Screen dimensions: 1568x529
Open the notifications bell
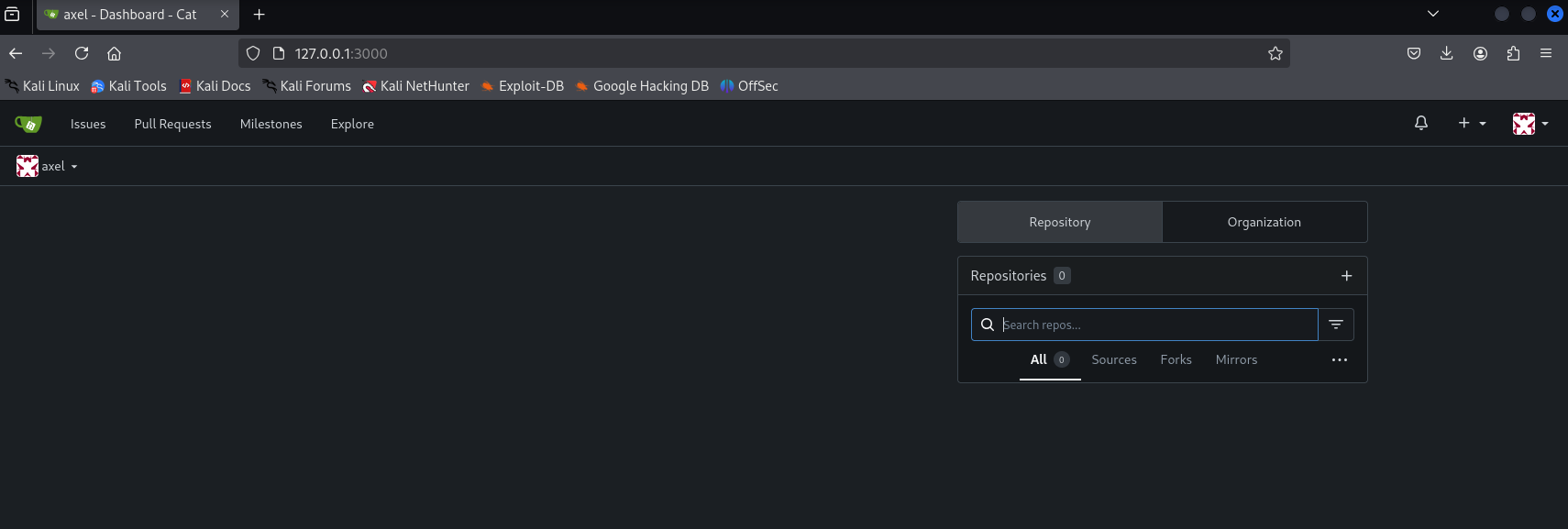tap(1420, 123)
